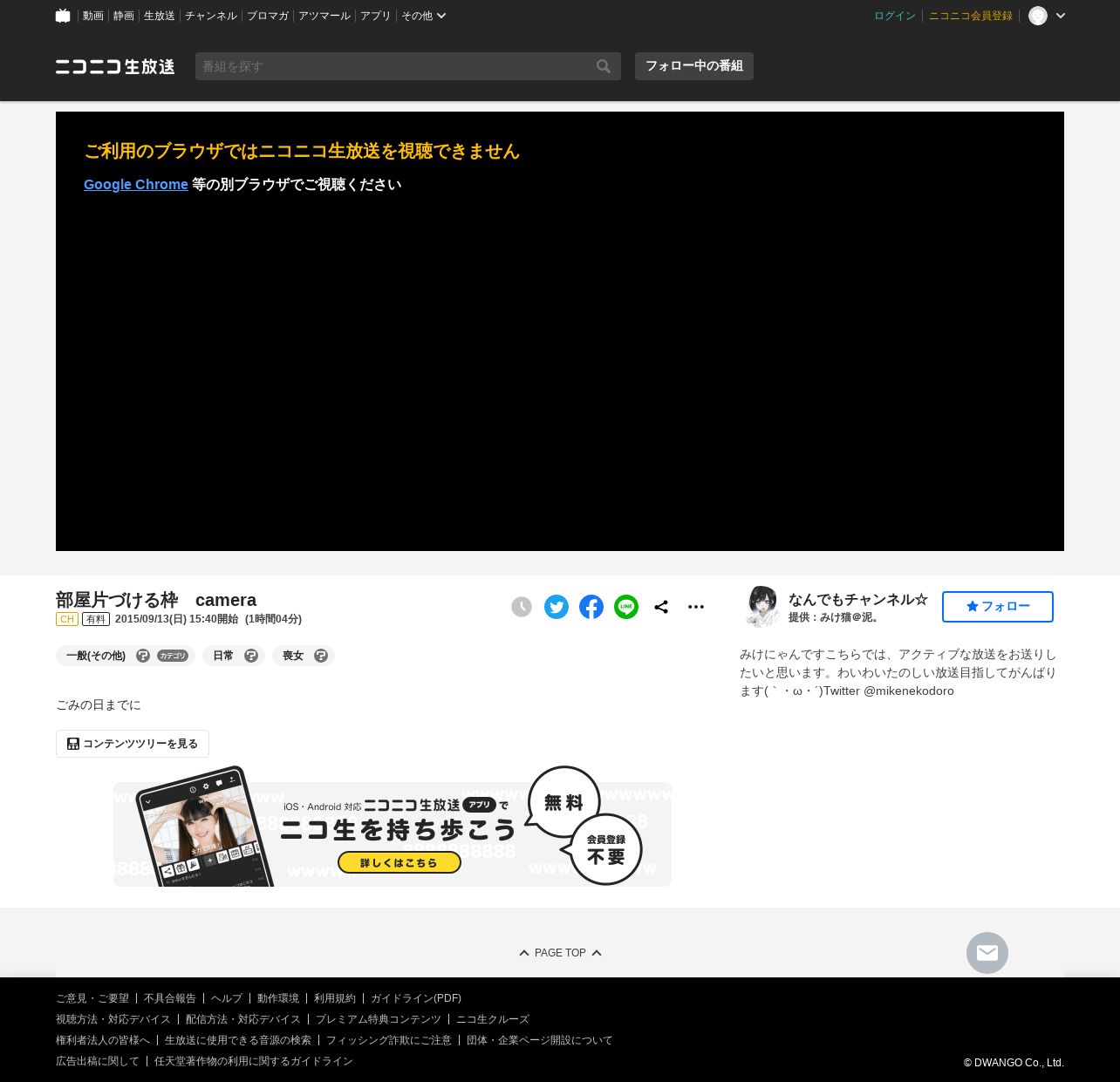
Task: Click the コンテンツツリーを見る button
Action: pyautogui.click(x=133, y=744)
